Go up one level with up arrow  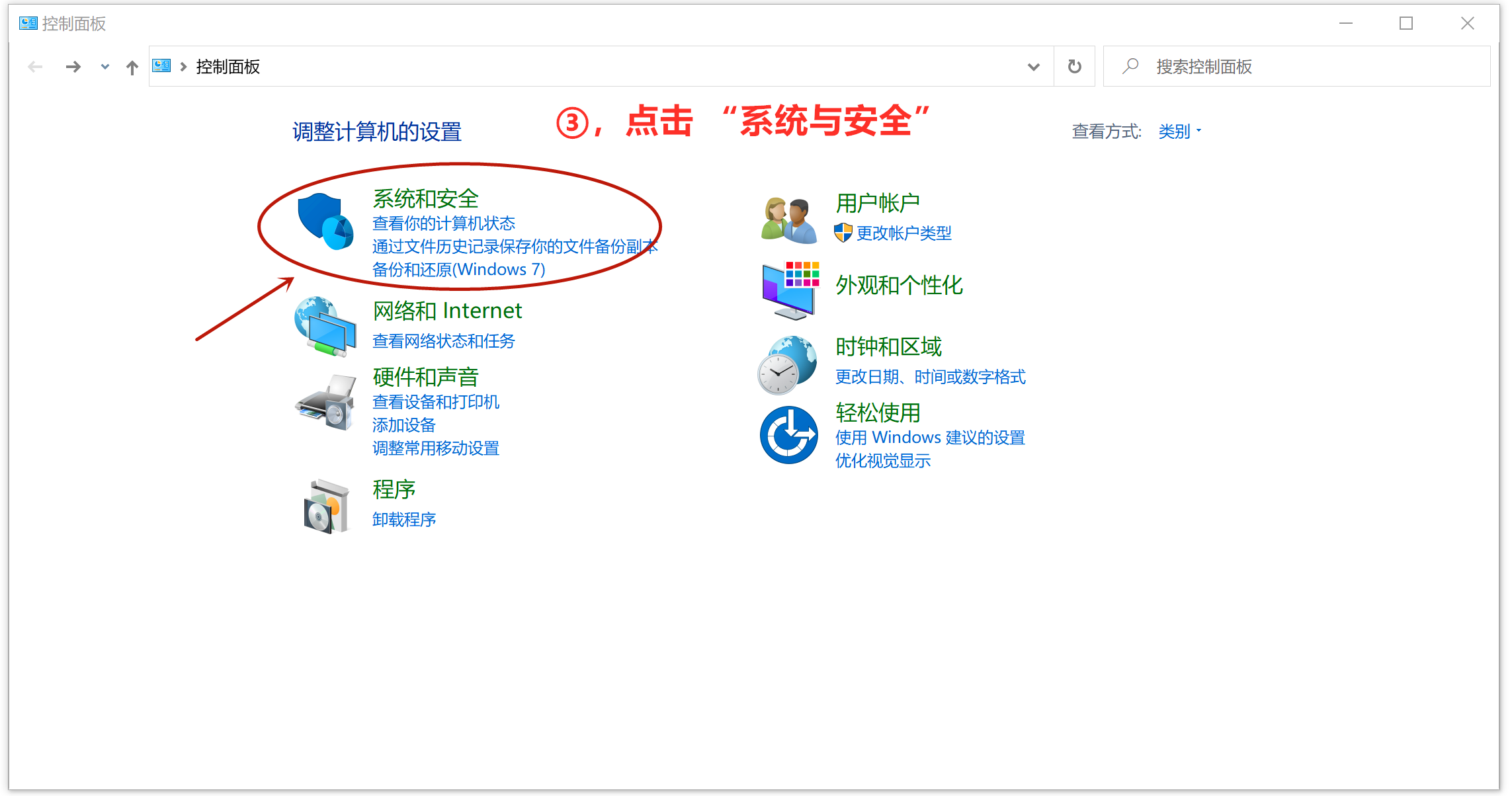coord(132,67)
